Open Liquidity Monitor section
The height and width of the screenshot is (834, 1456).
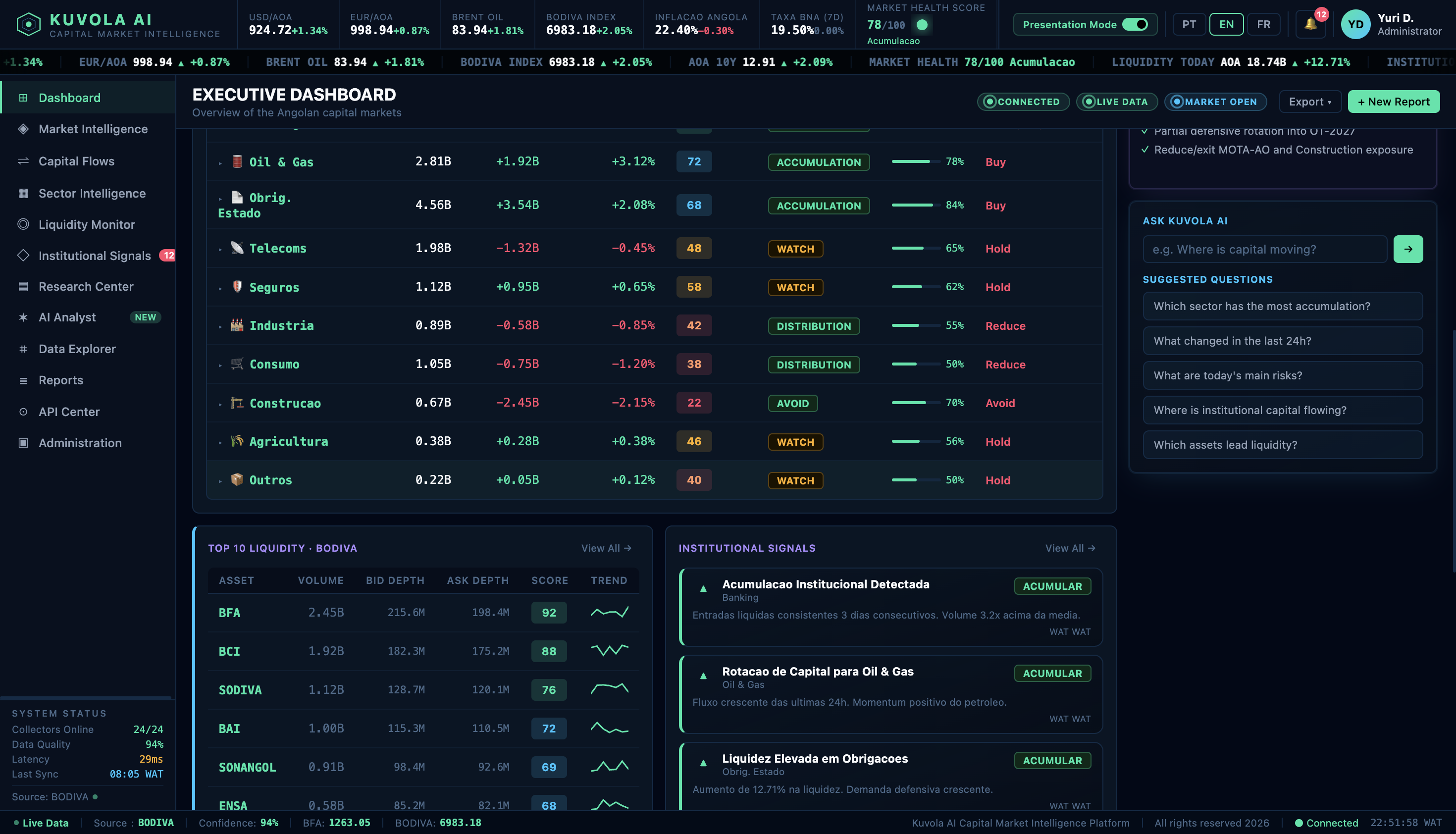[x=88, y=224]
